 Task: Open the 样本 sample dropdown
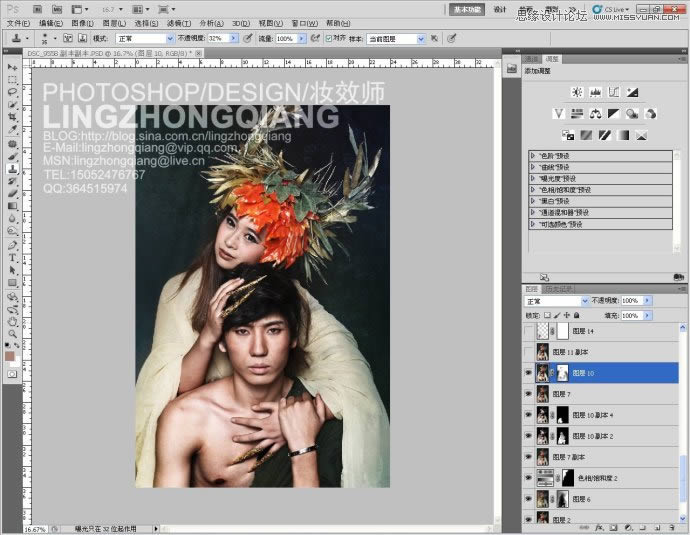[x=396, y=39]
